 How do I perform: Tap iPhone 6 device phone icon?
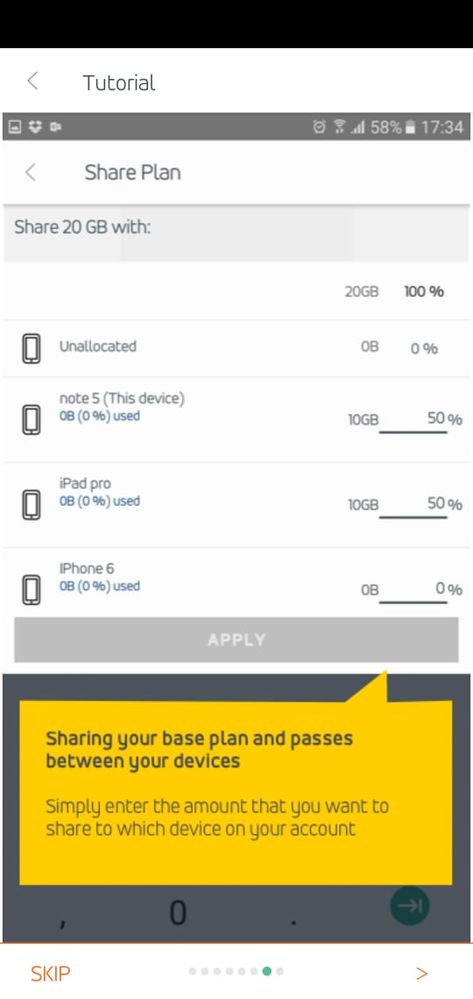pyautogui.click(x=31, y=589)
